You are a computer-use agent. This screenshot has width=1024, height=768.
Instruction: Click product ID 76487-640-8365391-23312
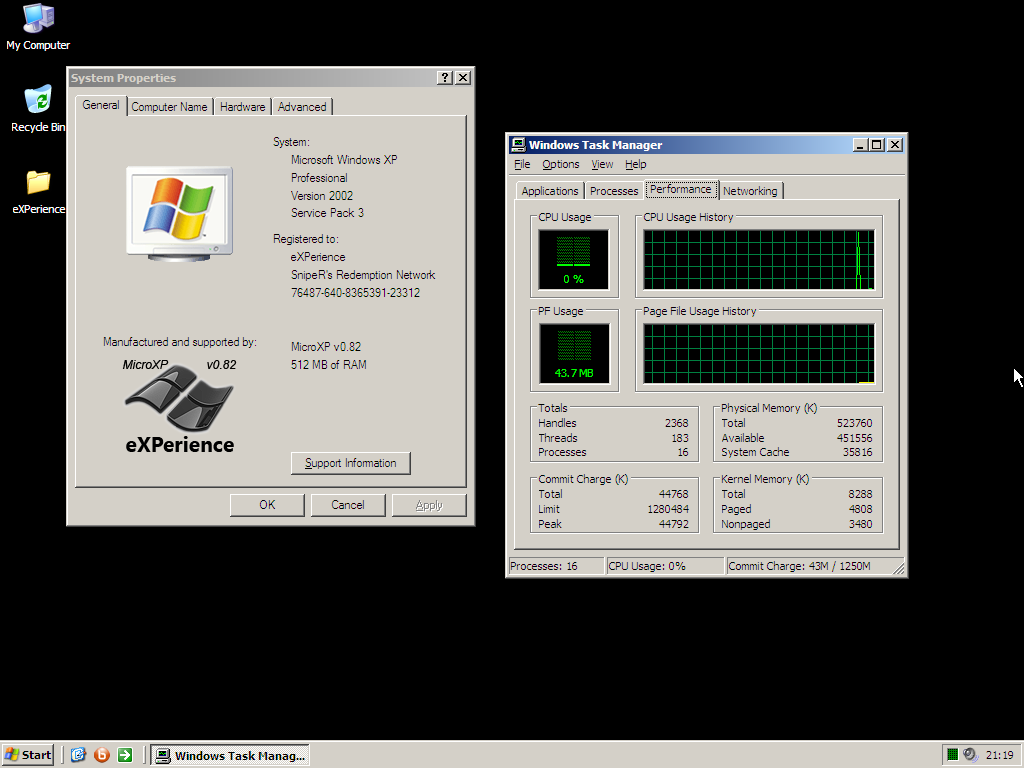355,293
